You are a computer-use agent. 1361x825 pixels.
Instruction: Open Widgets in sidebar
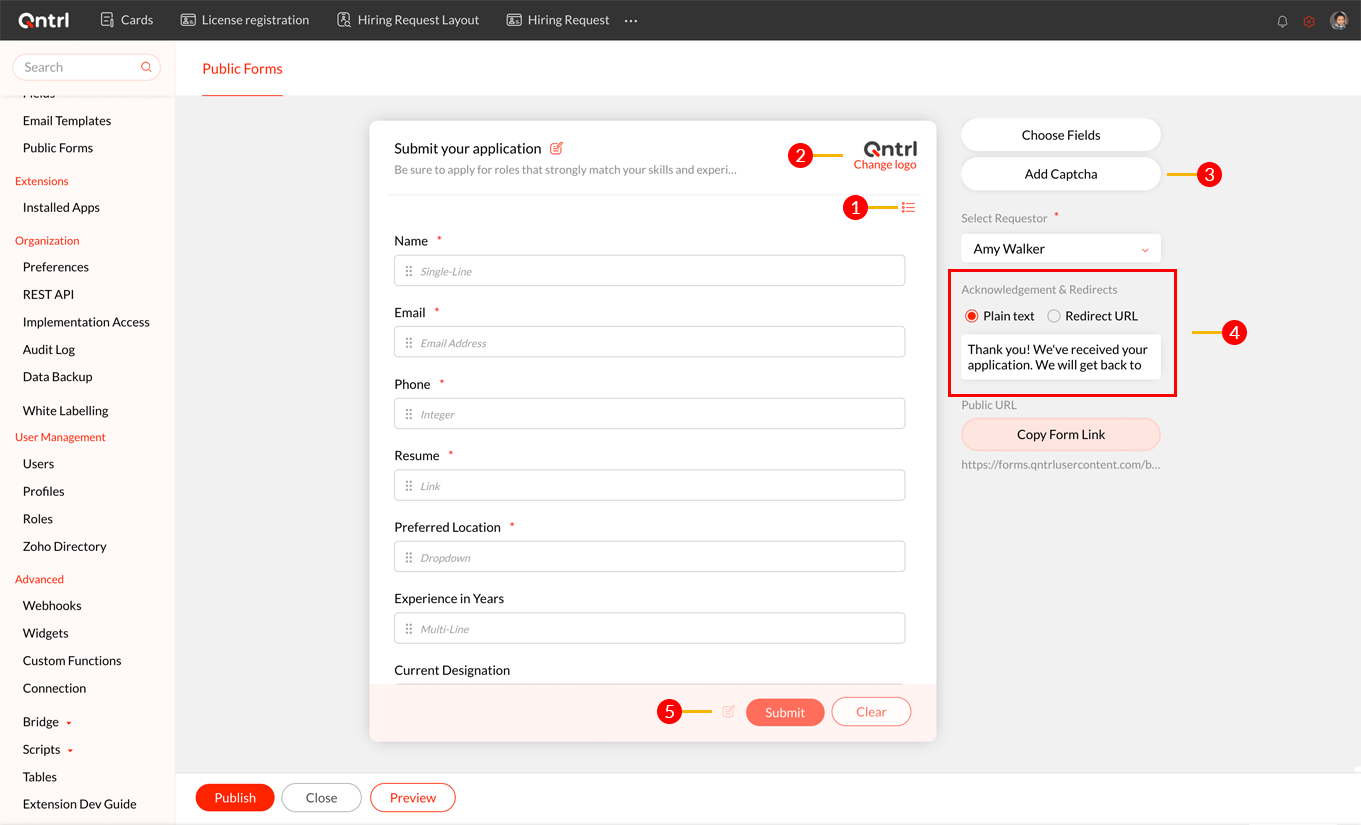coord(46,633)
